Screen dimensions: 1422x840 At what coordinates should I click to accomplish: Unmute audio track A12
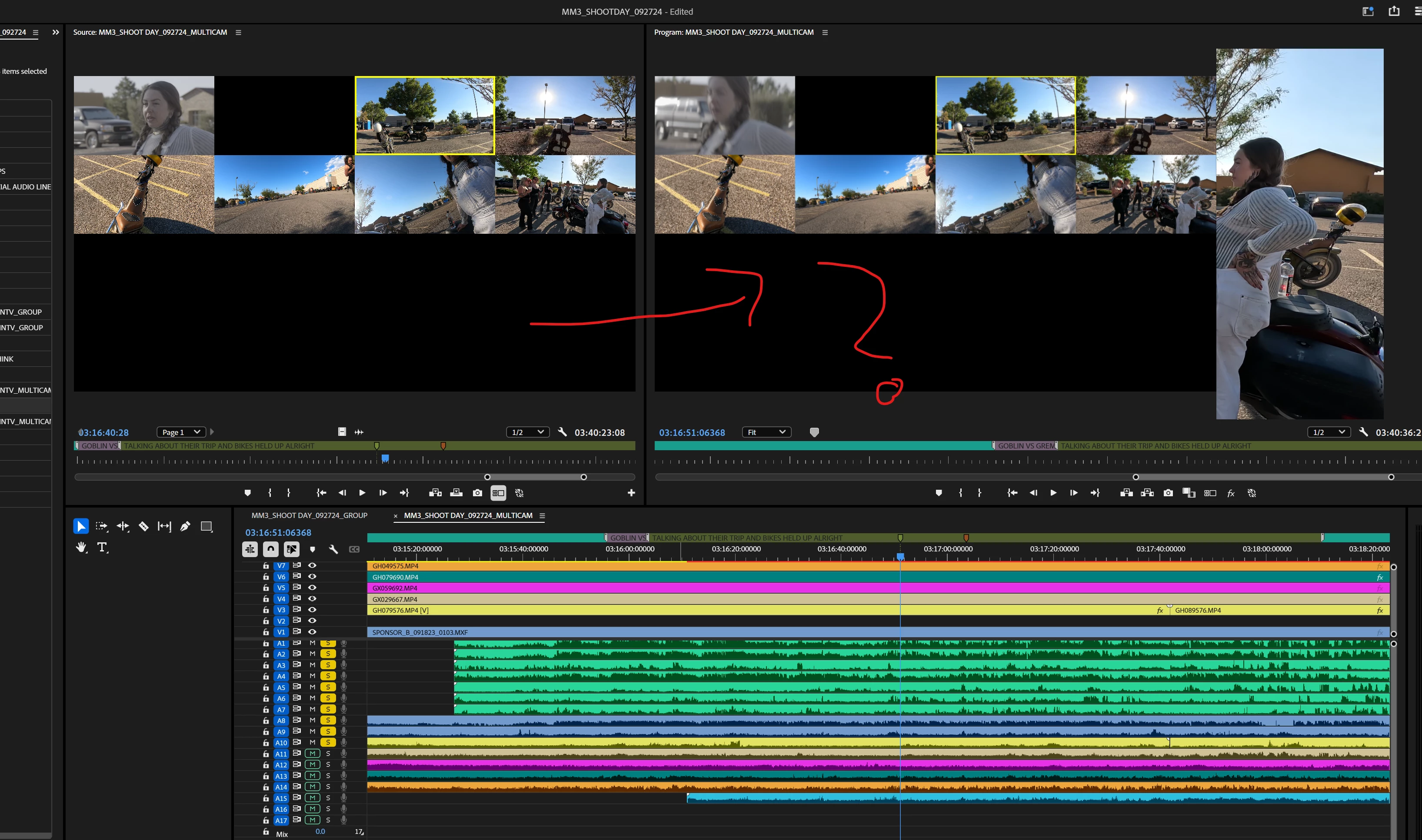tap(312, 765)
